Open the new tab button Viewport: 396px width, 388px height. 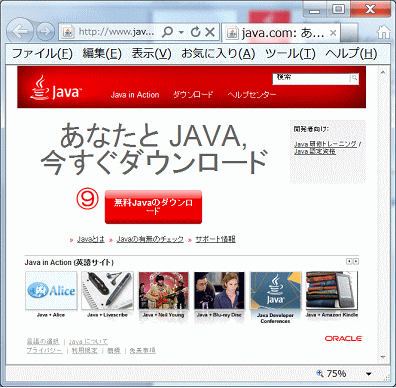coord(349,32)
